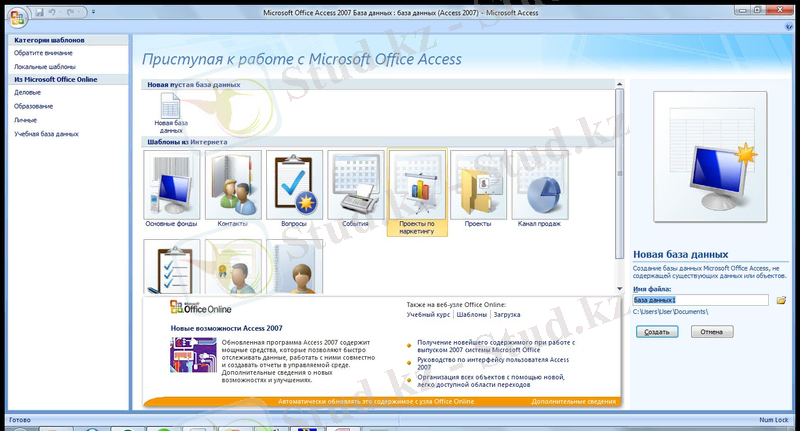Choose the Проекты template
The height and width of the screenshot is (431, 800).
click(x=478, y=189)
